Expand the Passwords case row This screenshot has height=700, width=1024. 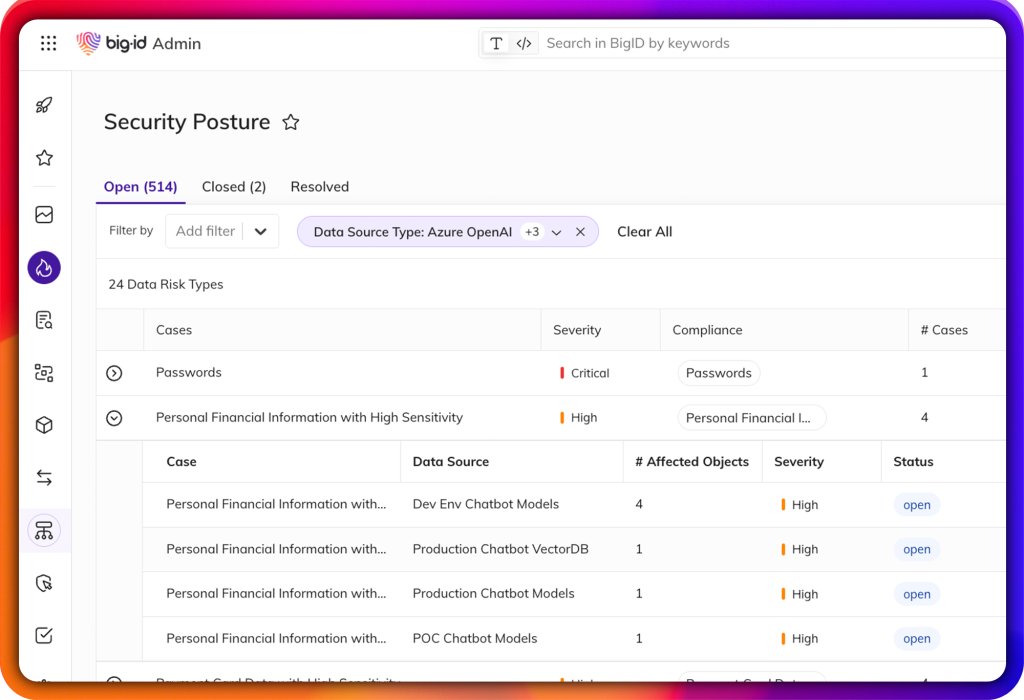coord(114,372)
